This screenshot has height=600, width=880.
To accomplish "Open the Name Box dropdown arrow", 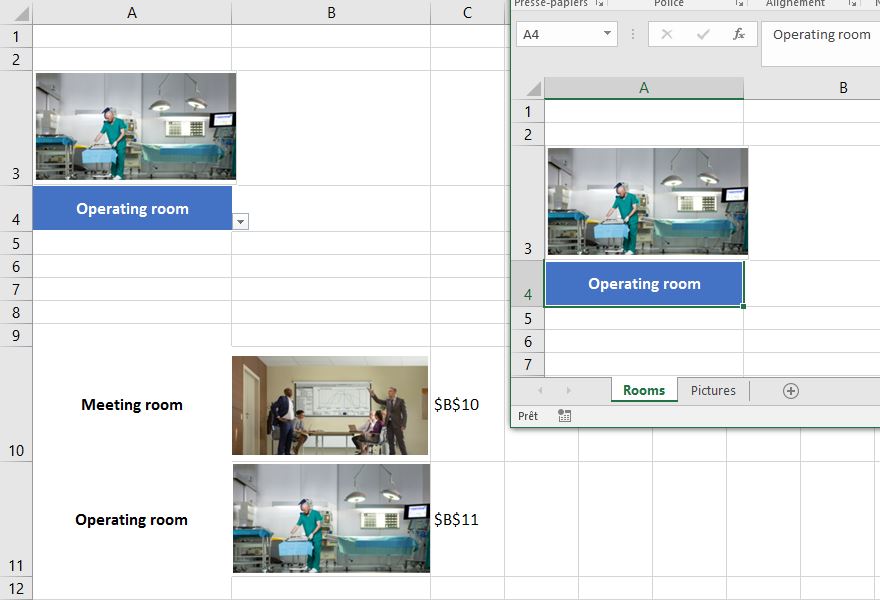I will (607, 33).
